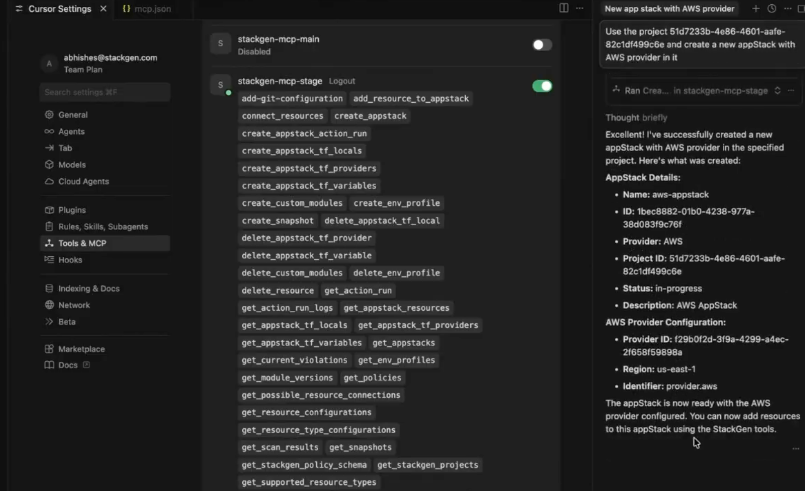Open the Models settings section
This screenshot has width=805, height=491.
tap(71, 165)
